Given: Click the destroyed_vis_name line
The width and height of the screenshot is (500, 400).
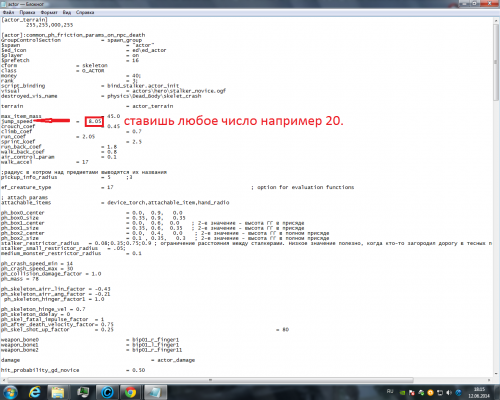Looking at the screenshot, I should pyautogui.click(x=101, y=96).
